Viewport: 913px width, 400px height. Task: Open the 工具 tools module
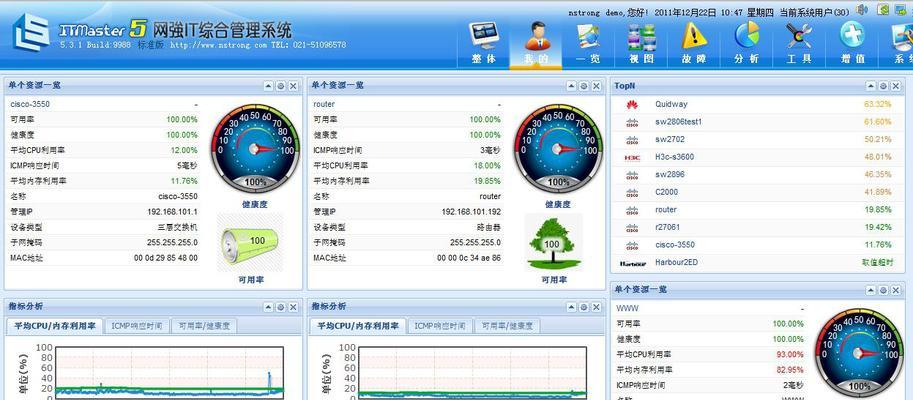click(799, 44)
